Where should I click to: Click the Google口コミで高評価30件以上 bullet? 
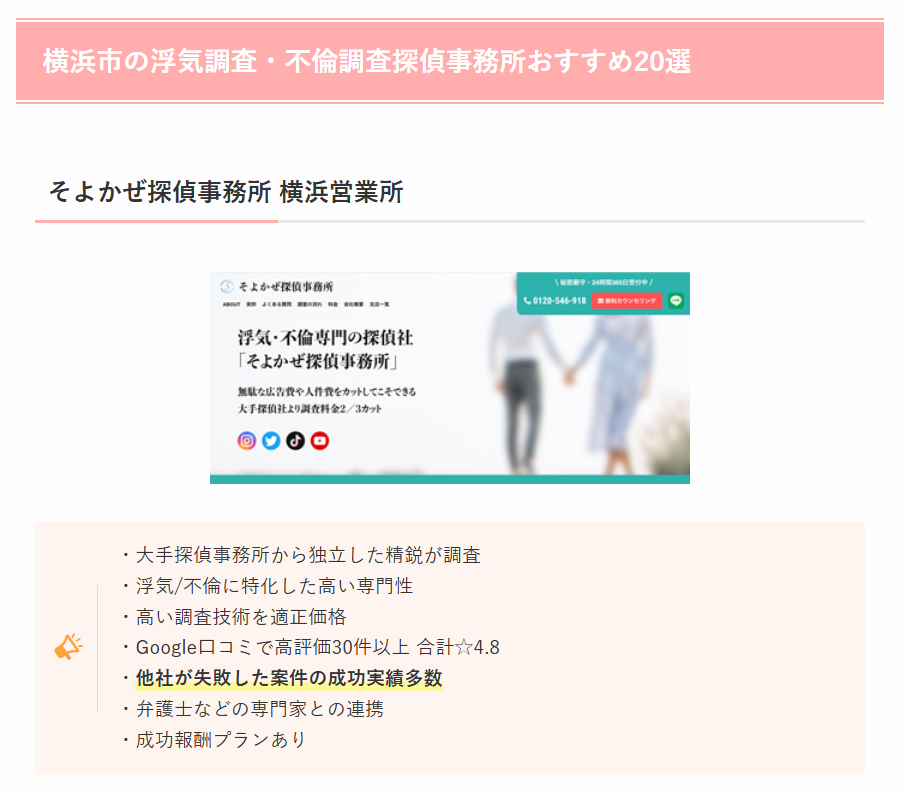[x=318, y=647]
